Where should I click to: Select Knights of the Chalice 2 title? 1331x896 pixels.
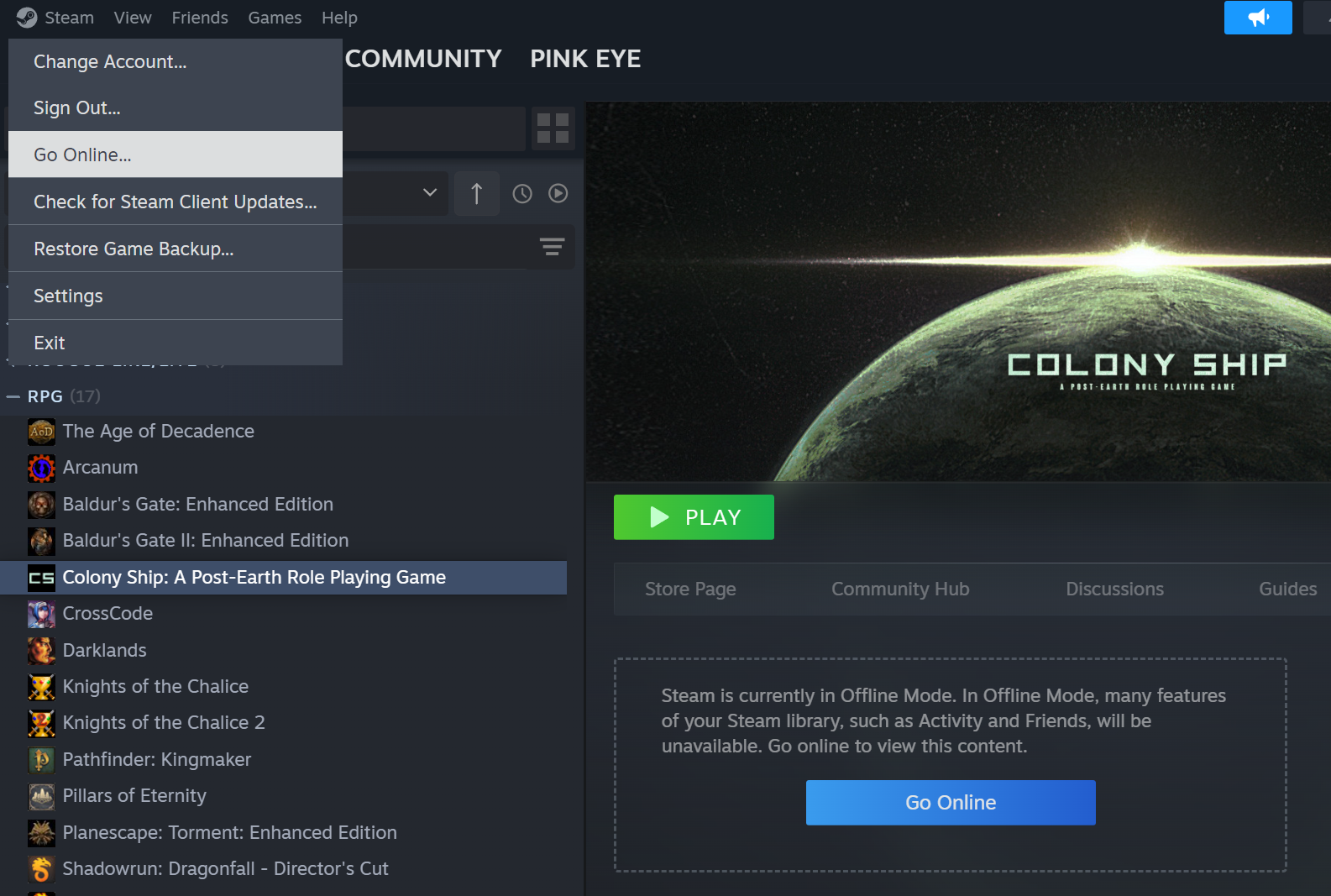164,723
